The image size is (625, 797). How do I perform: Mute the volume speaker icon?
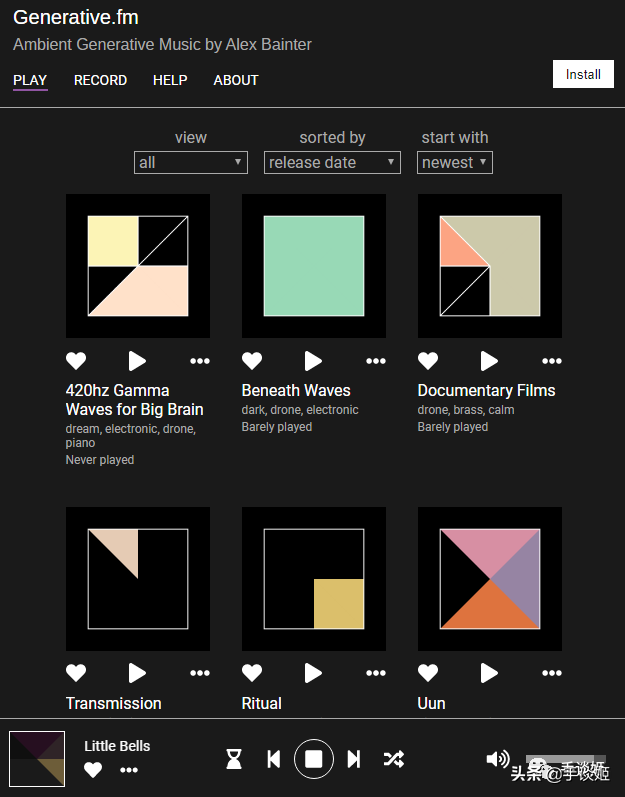click(498, 759)
